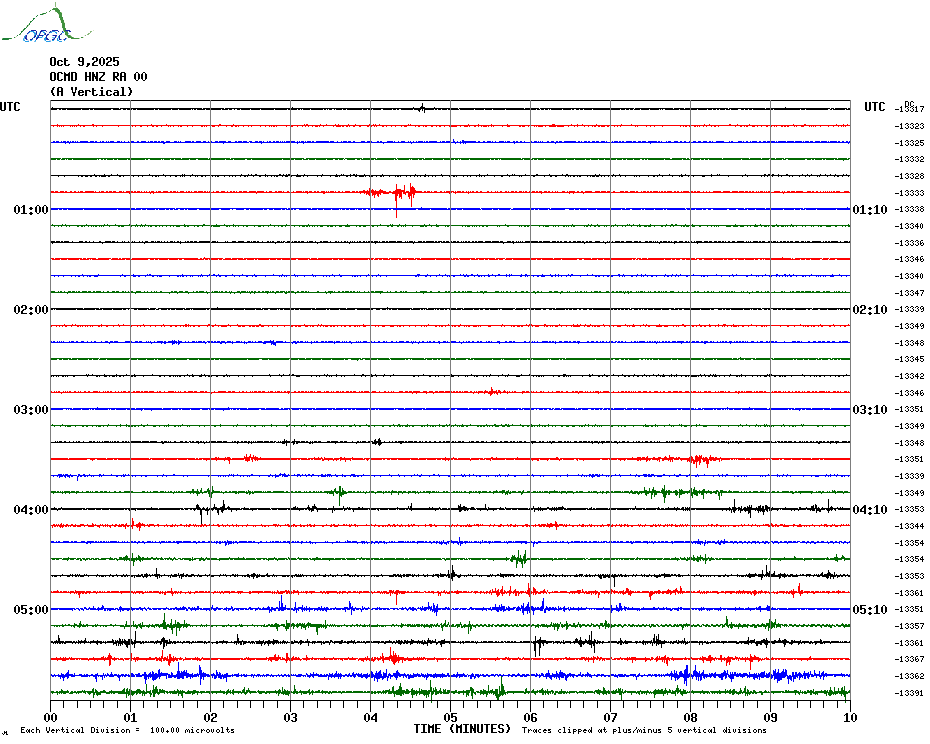This screenshot has width=930, height=744.
Task: Click the DC offset value "-13347"
Action: point(910,293)
